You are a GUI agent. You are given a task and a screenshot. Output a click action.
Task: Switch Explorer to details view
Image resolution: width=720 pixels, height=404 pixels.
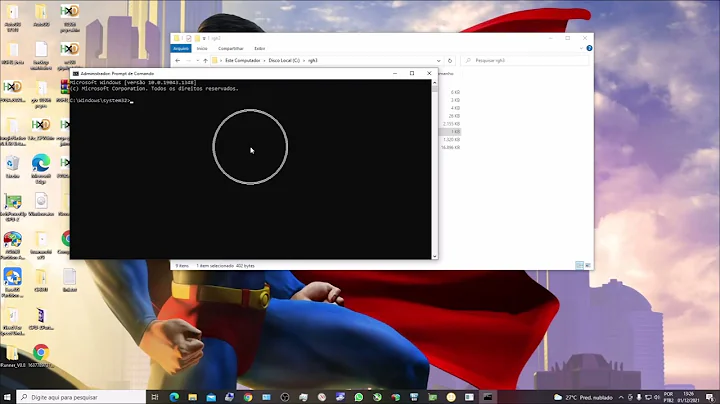point(579,266)
